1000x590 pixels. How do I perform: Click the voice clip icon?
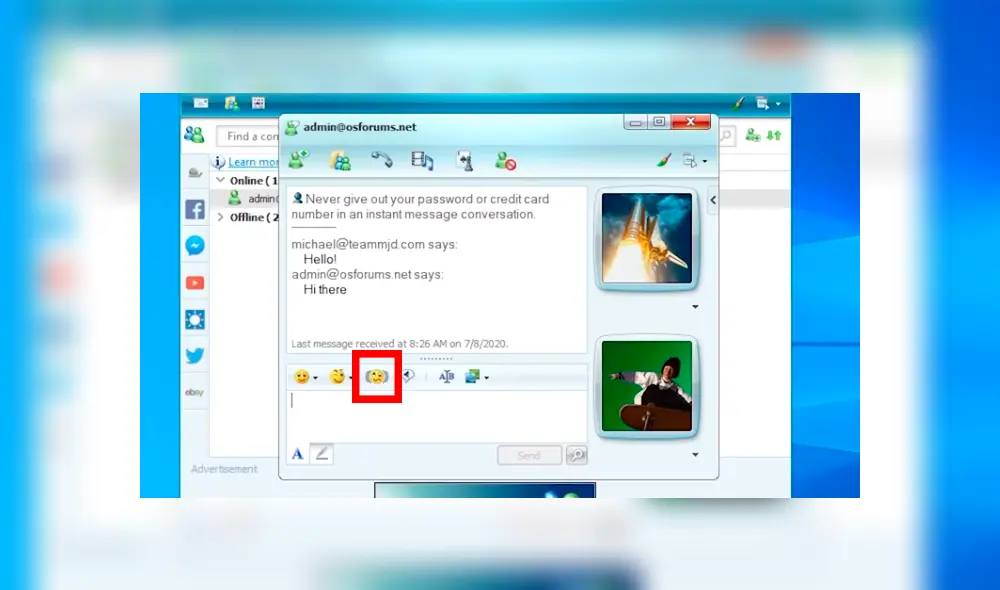tap(408, 377)
